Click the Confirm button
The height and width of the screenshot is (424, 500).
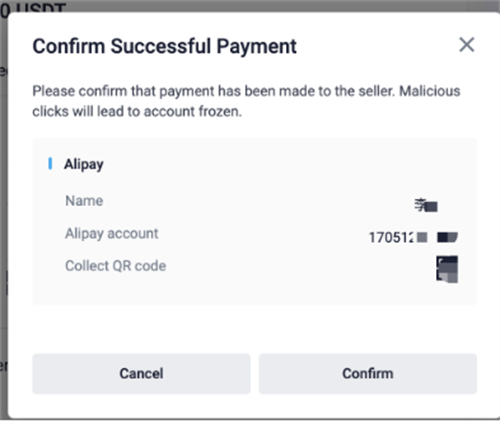tap(368, 374)
